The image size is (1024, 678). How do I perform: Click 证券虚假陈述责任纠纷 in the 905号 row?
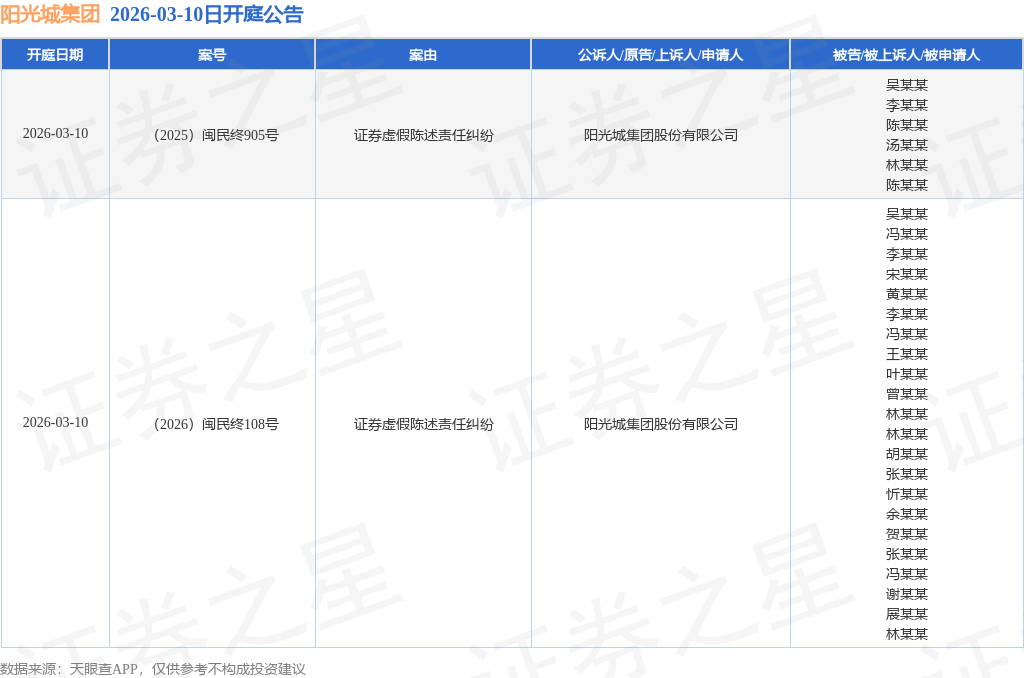tap(423, 135)
